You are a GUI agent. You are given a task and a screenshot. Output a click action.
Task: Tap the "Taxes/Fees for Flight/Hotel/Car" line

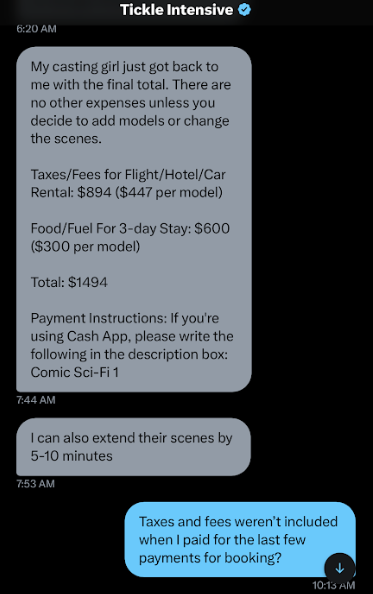[128, 175]
